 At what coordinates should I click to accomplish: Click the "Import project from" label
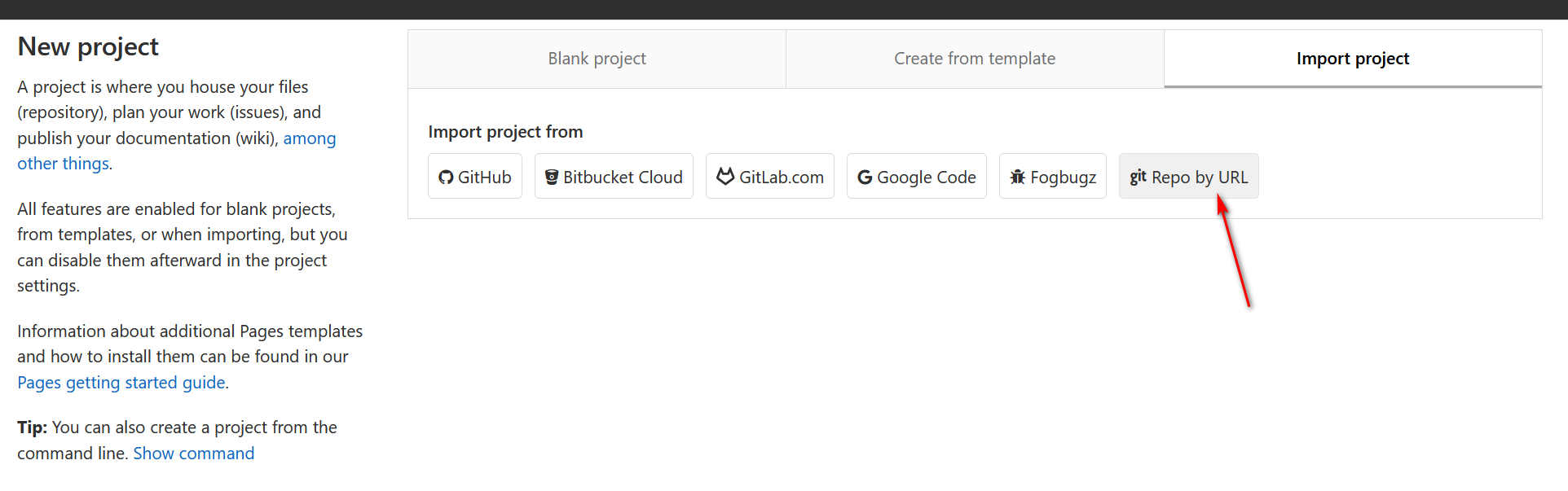[505, 132]
